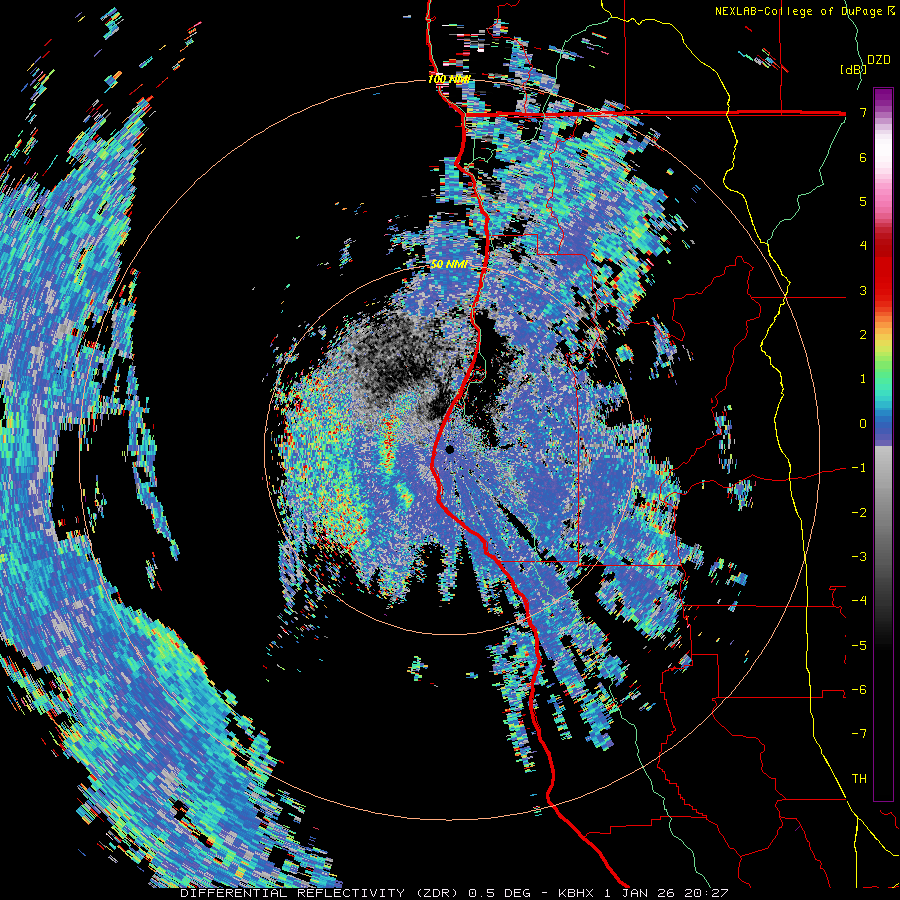Click the 3 value on color scale
This screenshot has width=900, height=900.
point(863,290)
